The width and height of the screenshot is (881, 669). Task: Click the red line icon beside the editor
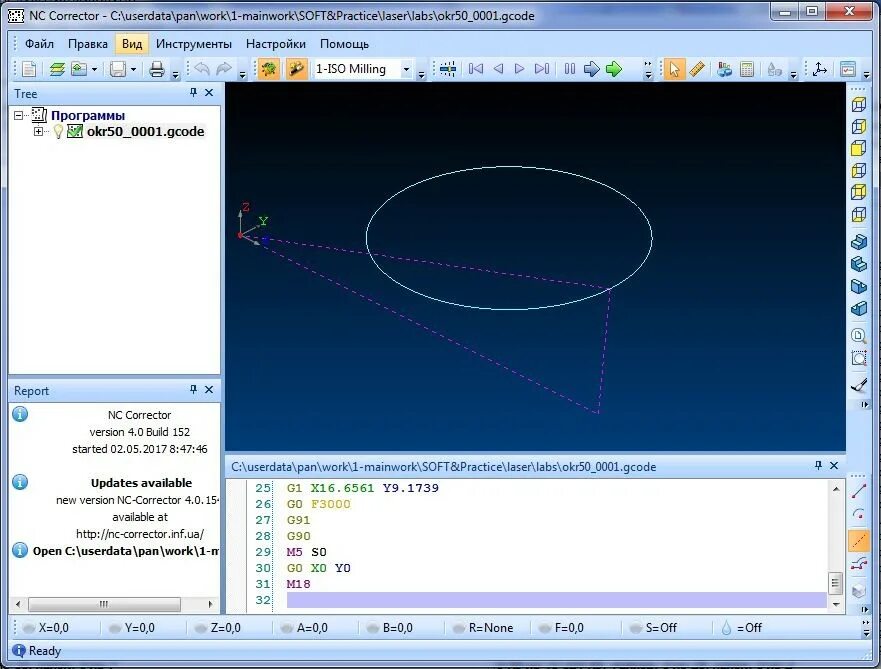click(x=859, y=491)
